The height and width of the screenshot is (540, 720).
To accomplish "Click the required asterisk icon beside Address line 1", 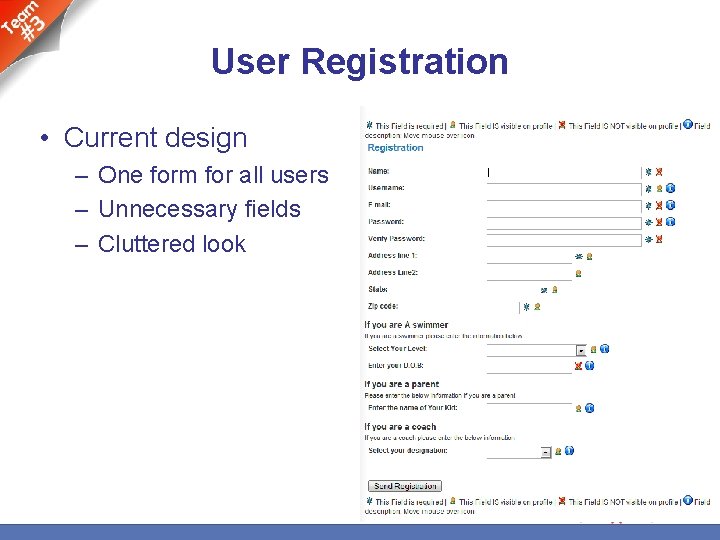I will pyautogui.click(x=579, y=256).
